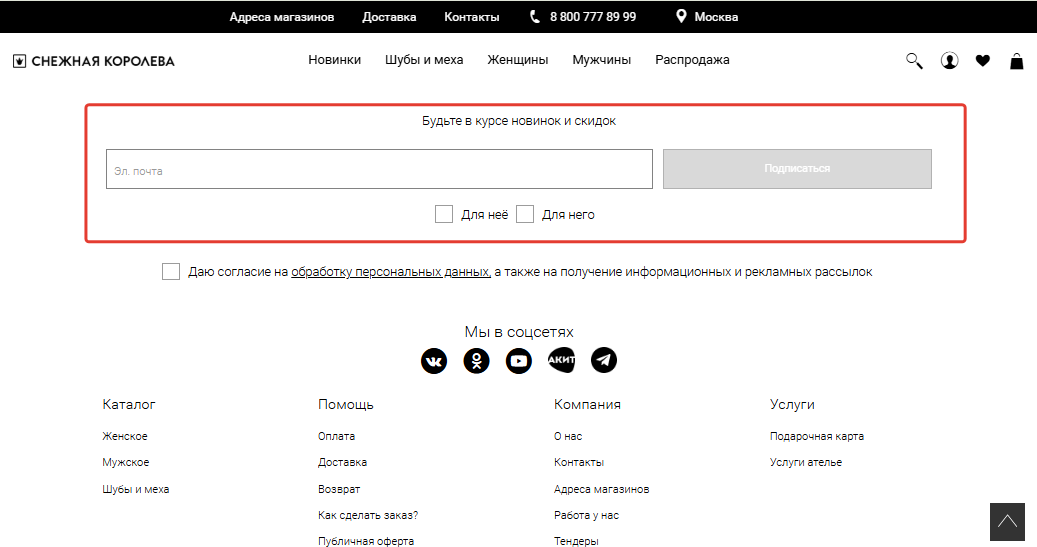Open footer Шубы и меха link
1037x547 pixels.
pyautogui.click(x=136, y=489)
